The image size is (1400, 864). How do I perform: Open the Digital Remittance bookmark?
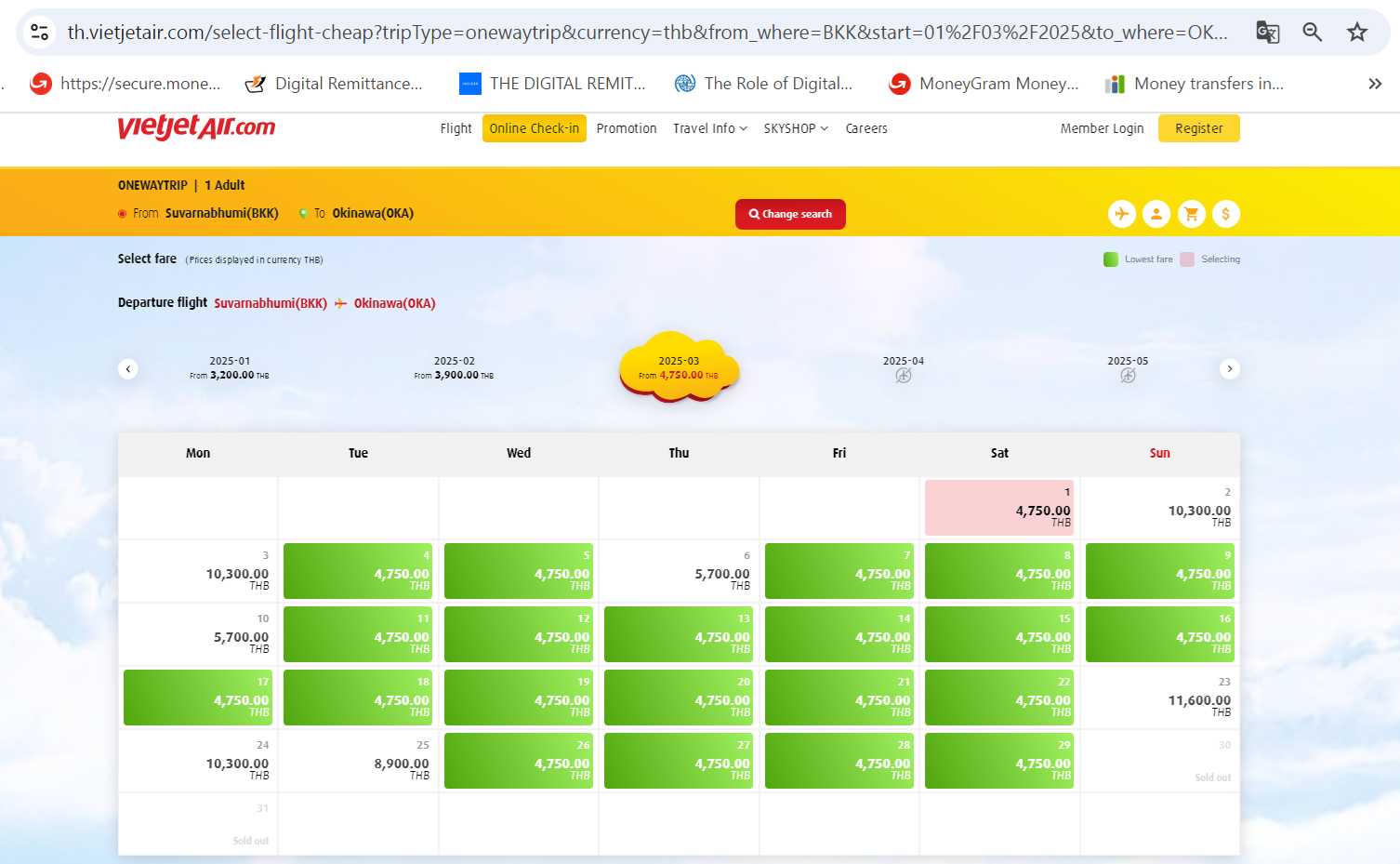(334, 84)
